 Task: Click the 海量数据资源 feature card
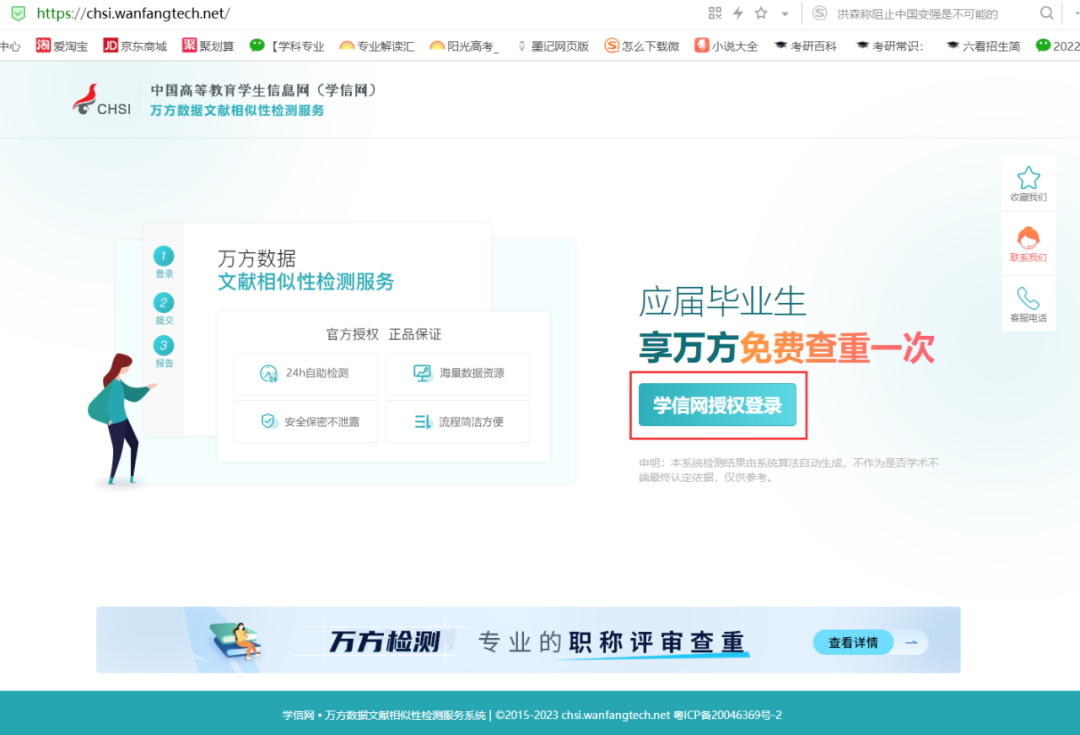458,373
